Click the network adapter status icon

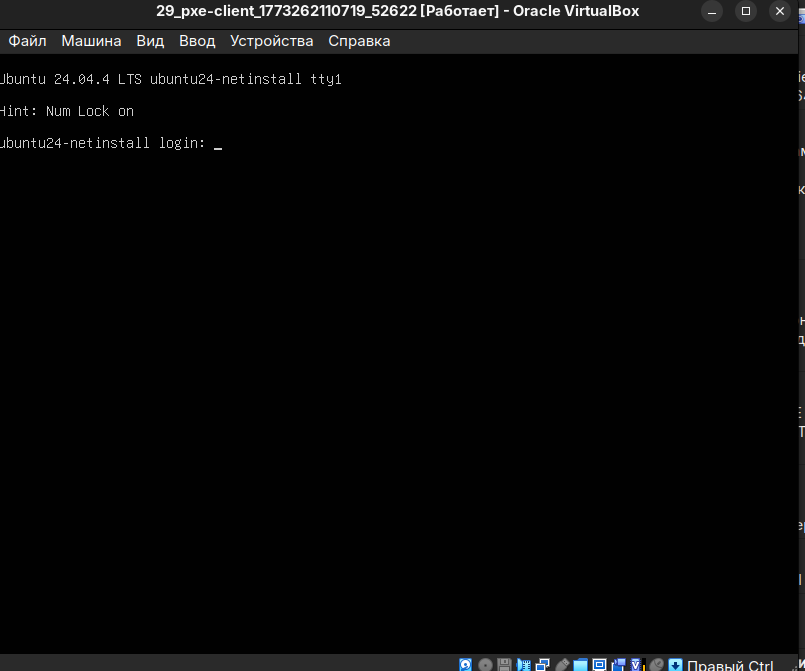[543, 665]
